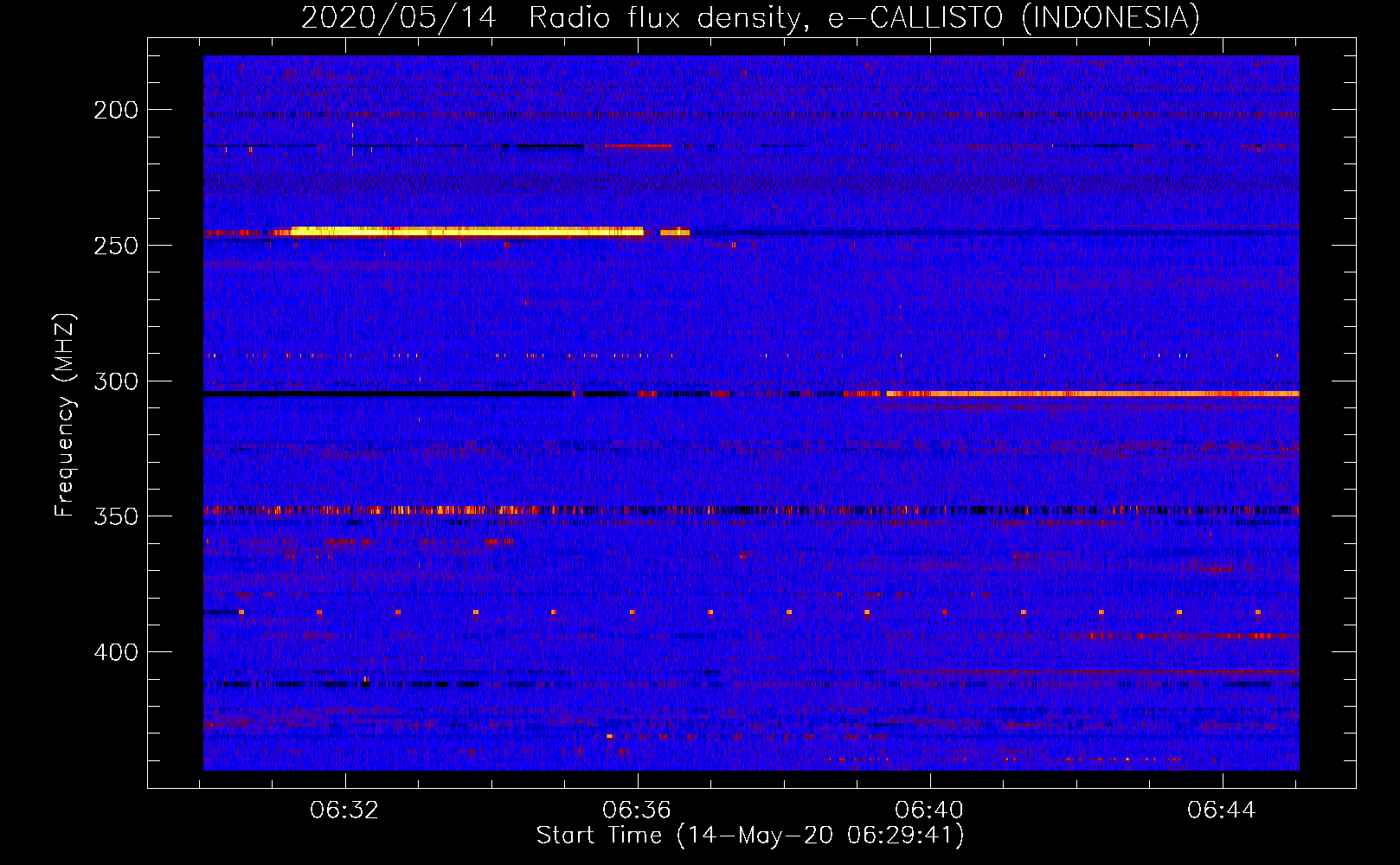
Task: Click the 200 frequency tick label
Action: point(116,110)
